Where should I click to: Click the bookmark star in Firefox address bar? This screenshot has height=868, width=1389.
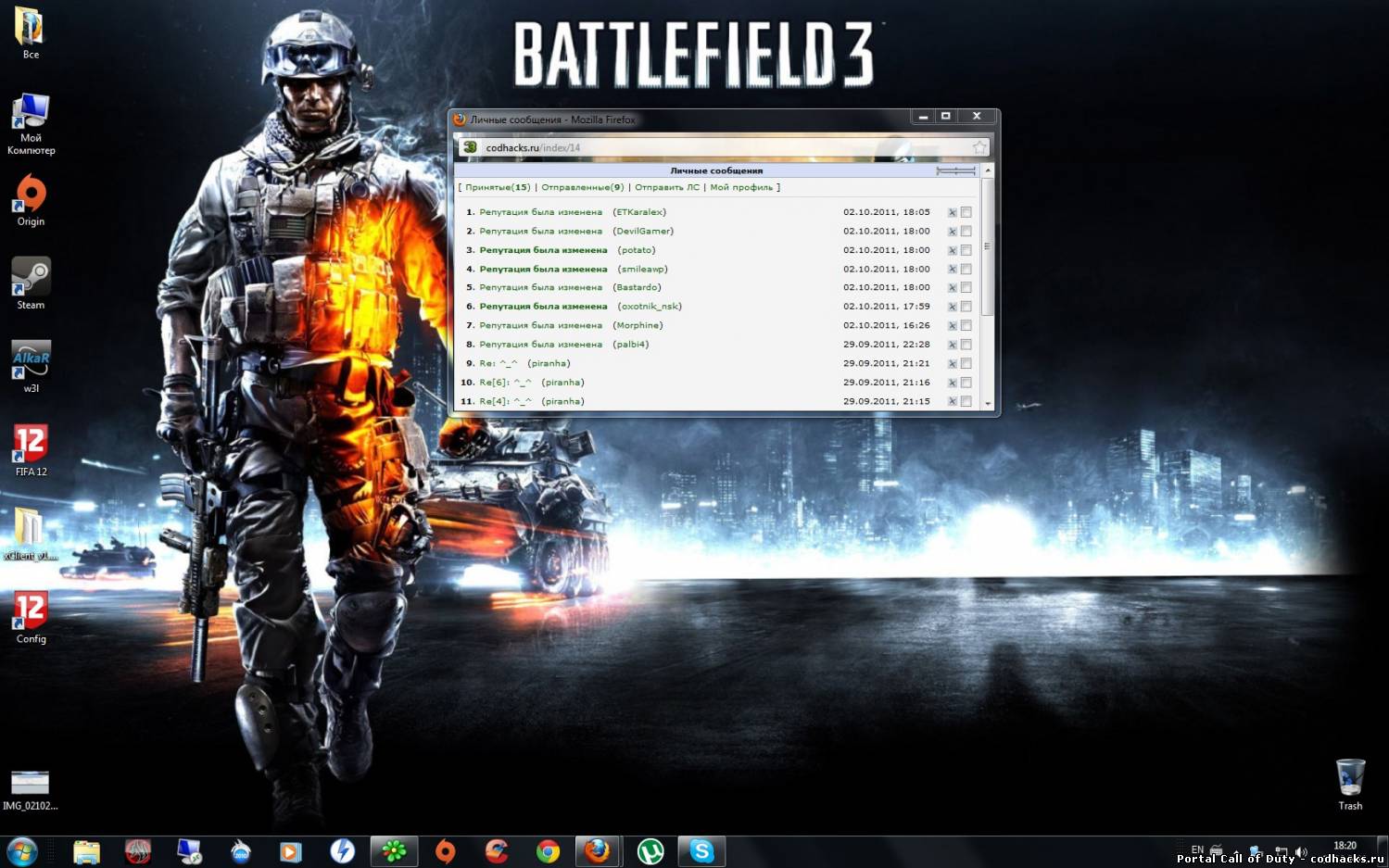tap(979, 147)
